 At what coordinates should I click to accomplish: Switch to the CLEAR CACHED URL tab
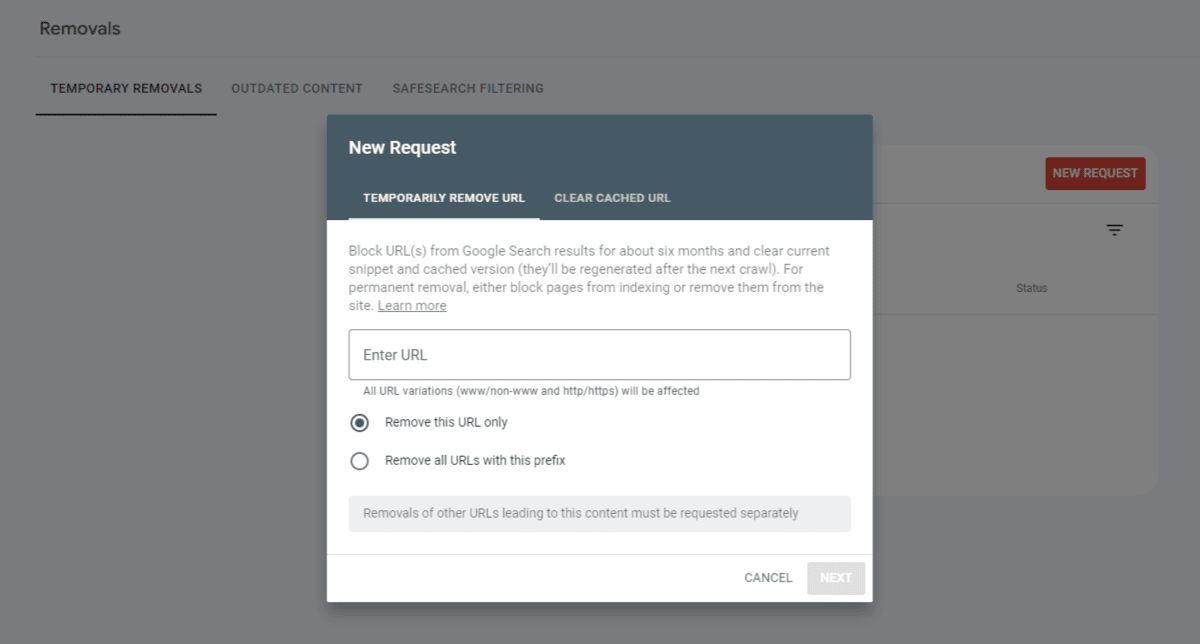pyautogui.click(x=612, y=197)
